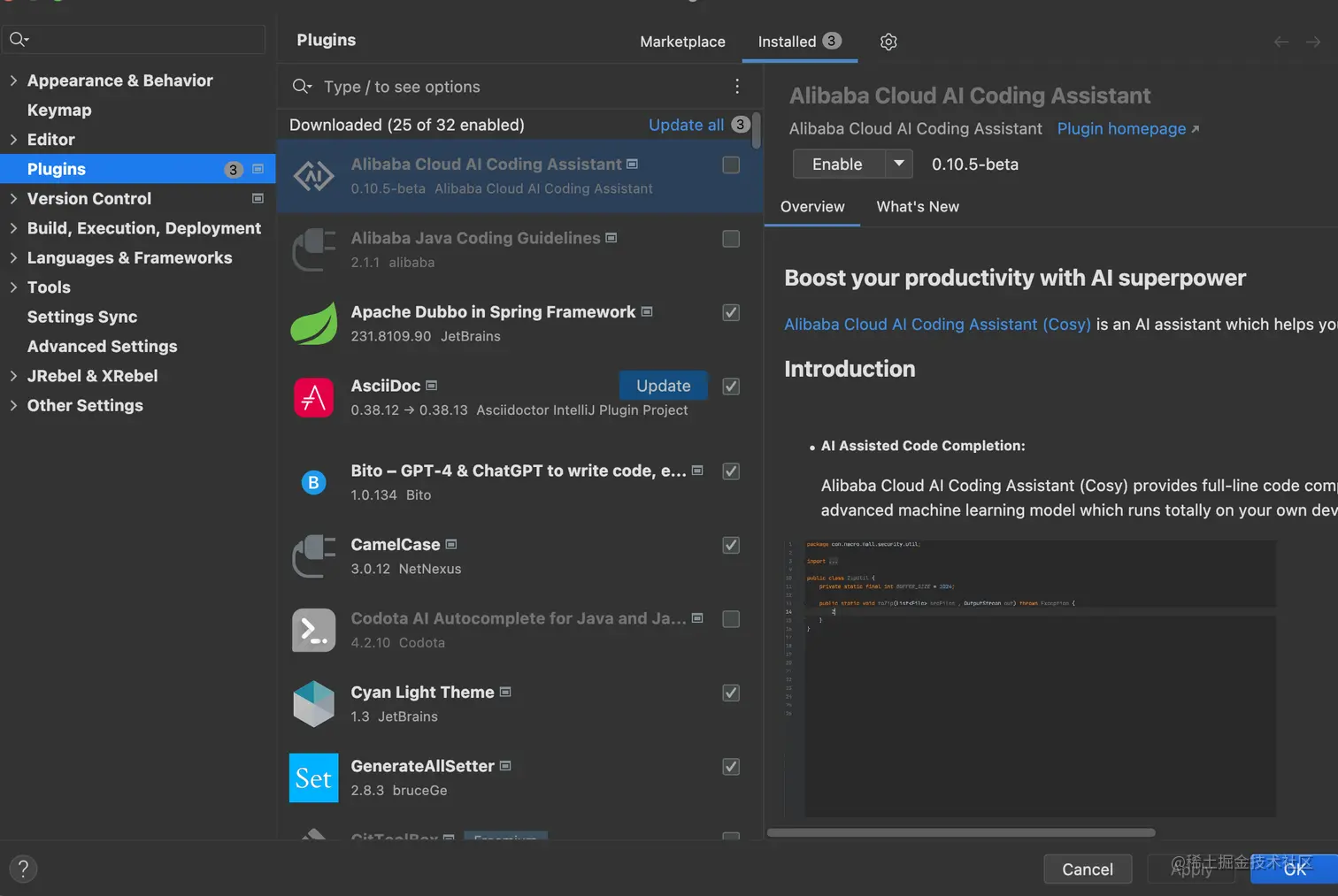Click the Cancel button

[x=1088, y=869]
